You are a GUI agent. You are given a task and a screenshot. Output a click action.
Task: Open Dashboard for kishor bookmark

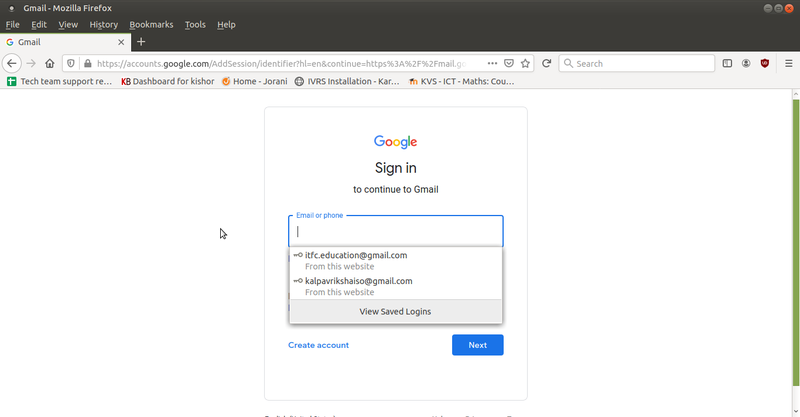[x=168, y=82]
